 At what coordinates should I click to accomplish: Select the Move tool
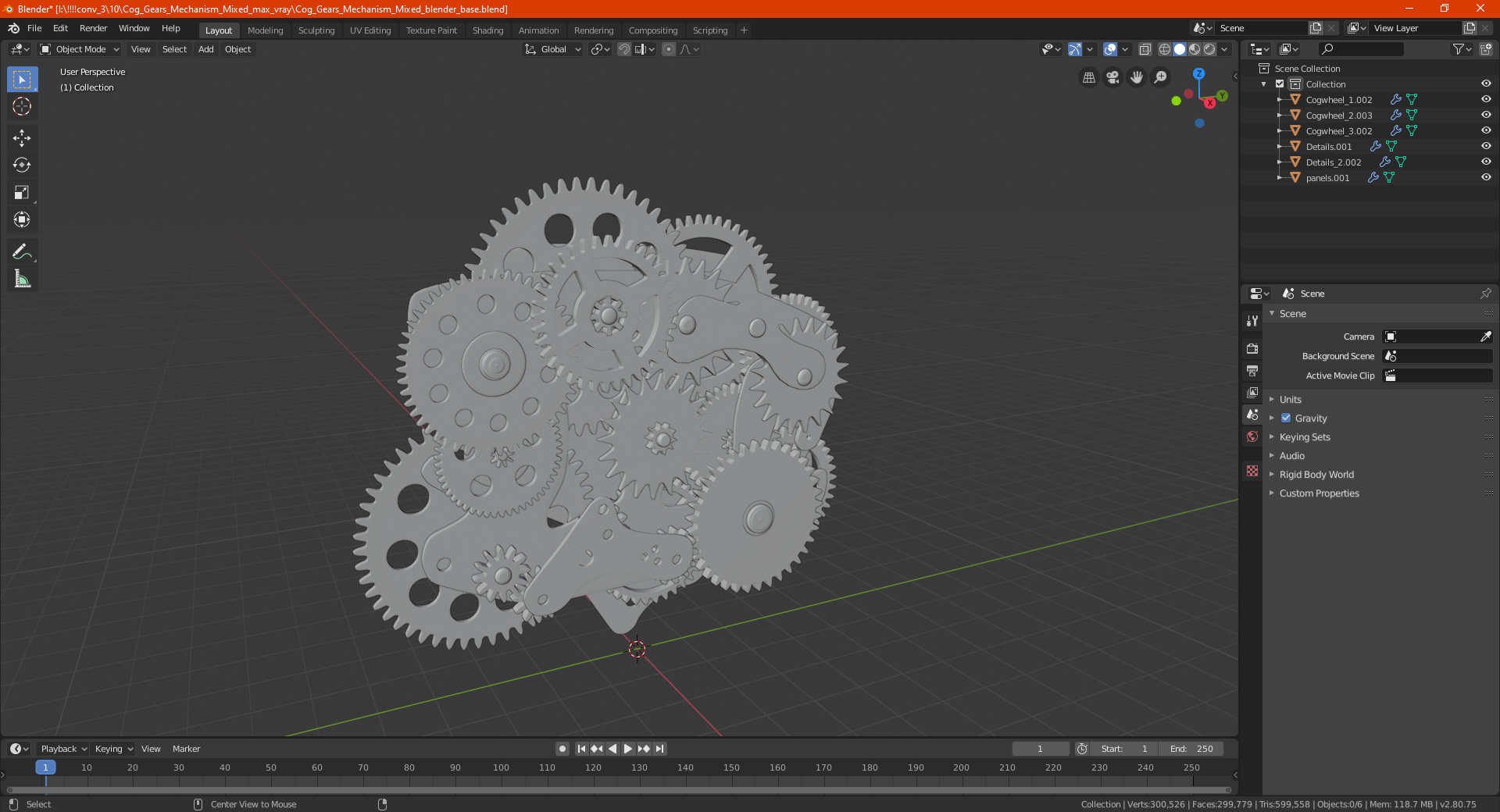[22, 138]
